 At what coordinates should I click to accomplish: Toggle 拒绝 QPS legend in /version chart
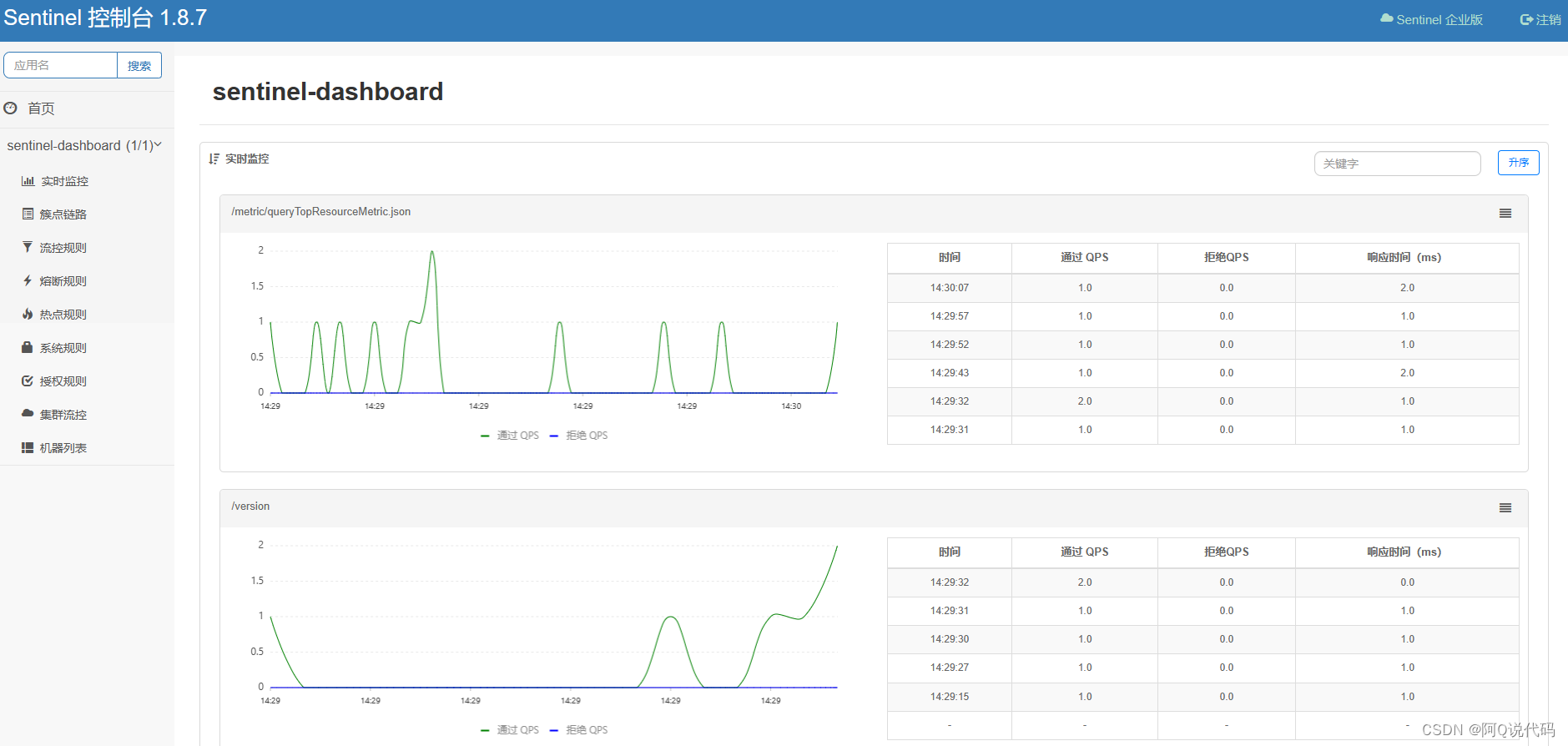tap(578, 730)
